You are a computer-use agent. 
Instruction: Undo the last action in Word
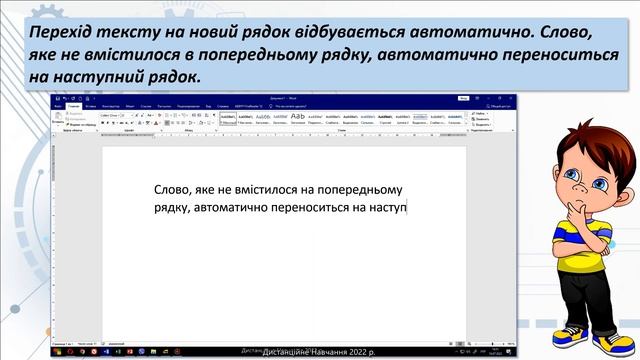[x=64, y=98]
